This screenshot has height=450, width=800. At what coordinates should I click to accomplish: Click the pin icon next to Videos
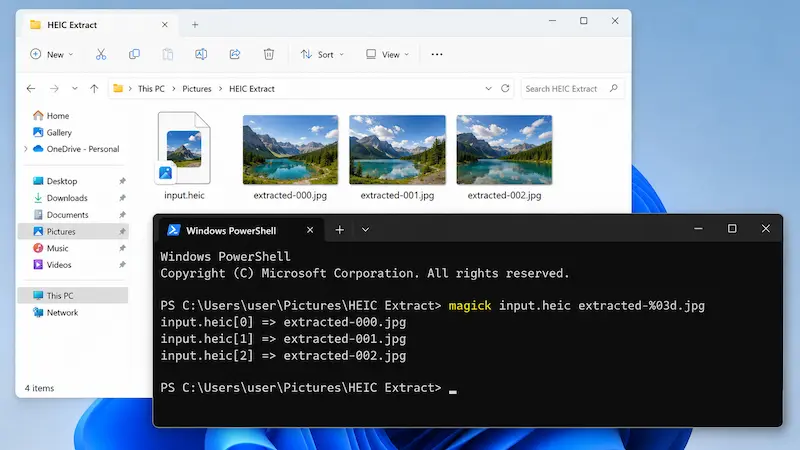click(122, 265)
